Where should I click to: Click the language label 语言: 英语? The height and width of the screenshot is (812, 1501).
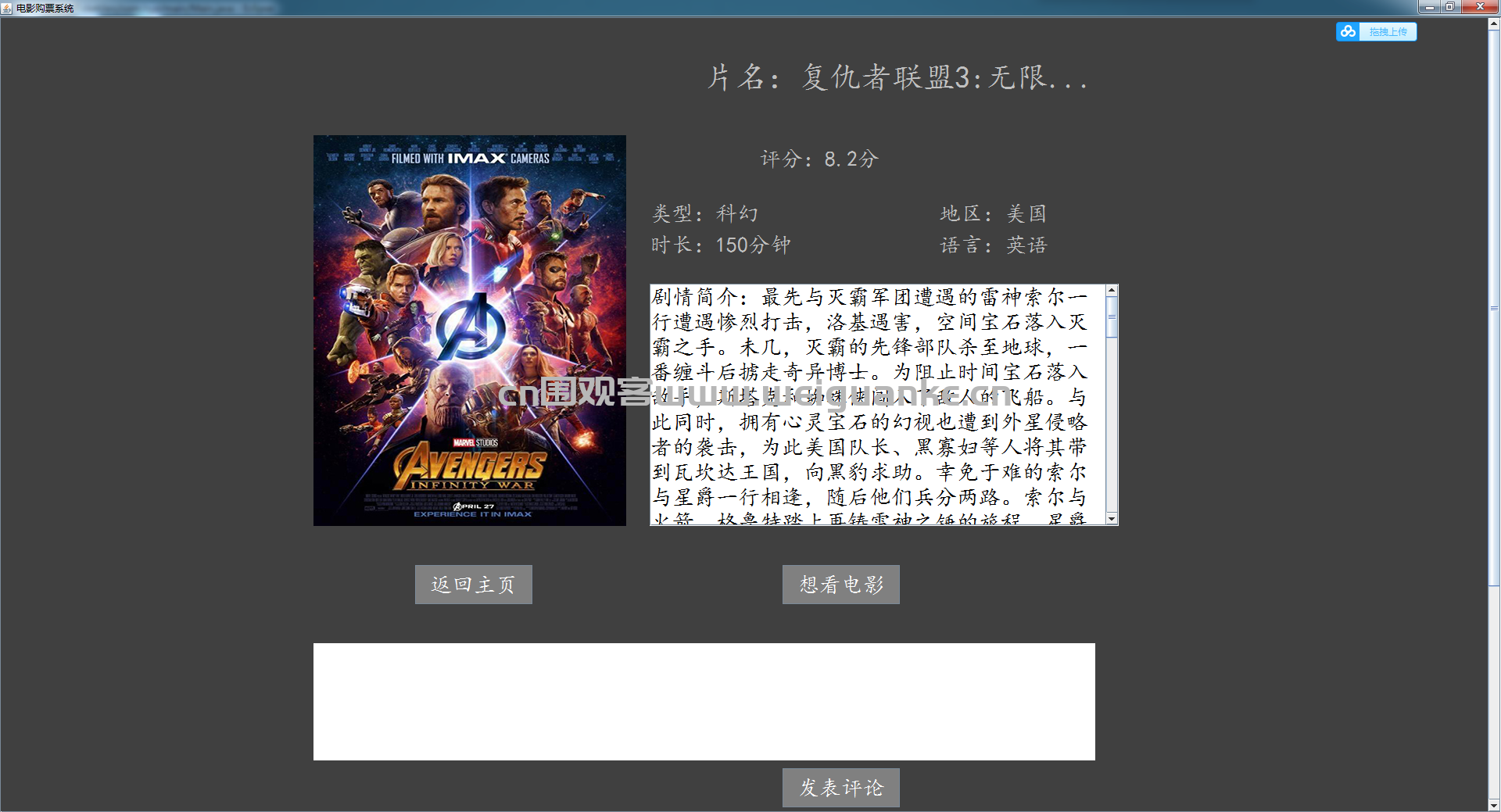(x=993, y=245)
